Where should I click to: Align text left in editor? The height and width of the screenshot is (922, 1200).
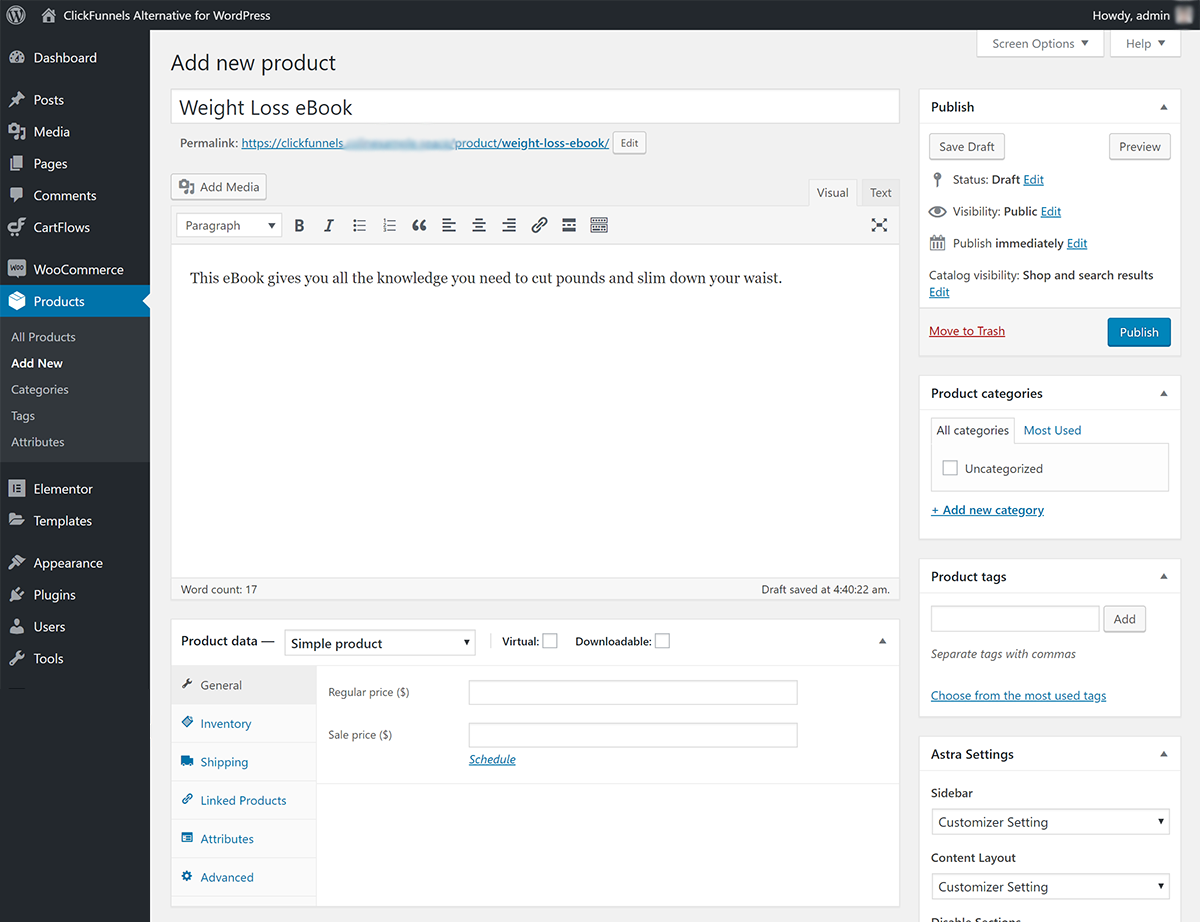(x=449, y=225)
